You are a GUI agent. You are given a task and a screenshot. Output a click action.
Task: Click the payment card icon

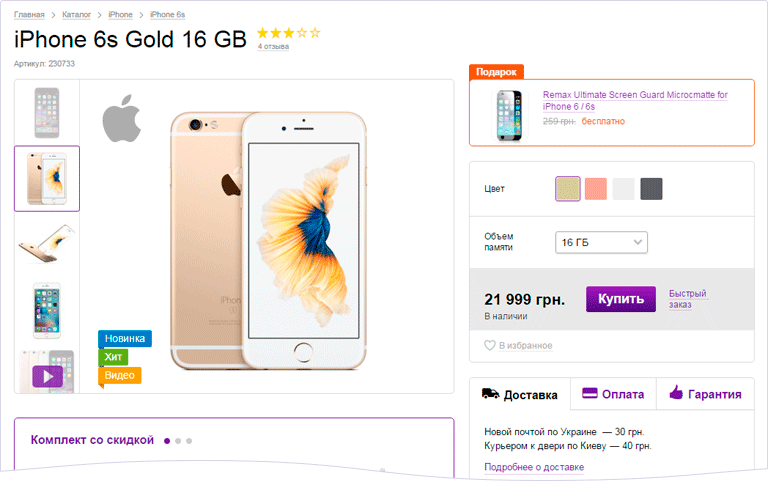590,394
